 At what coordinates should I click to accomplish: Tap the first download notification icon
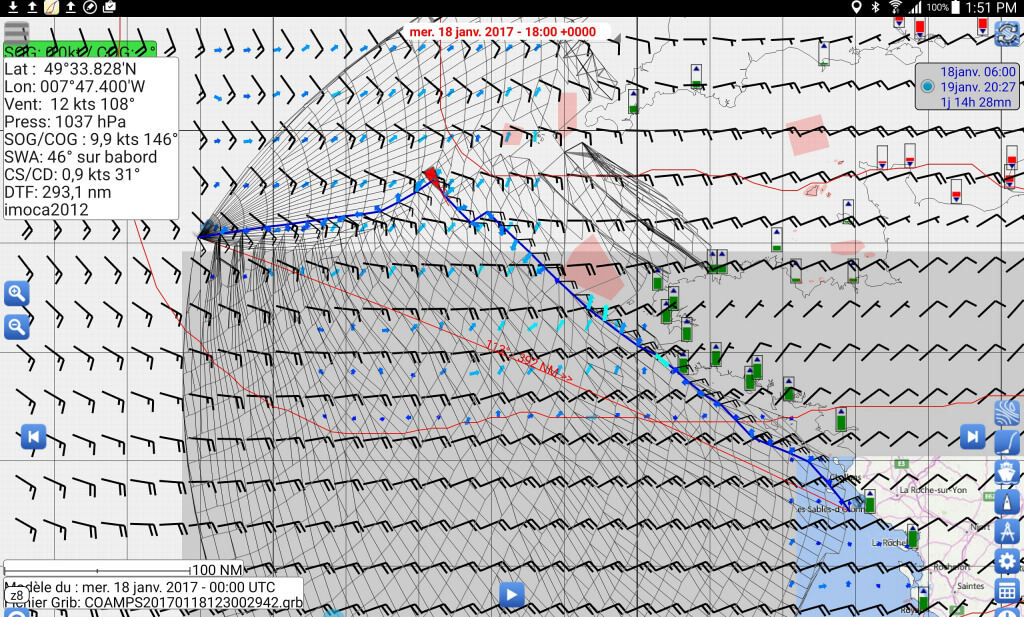[12, 7]
